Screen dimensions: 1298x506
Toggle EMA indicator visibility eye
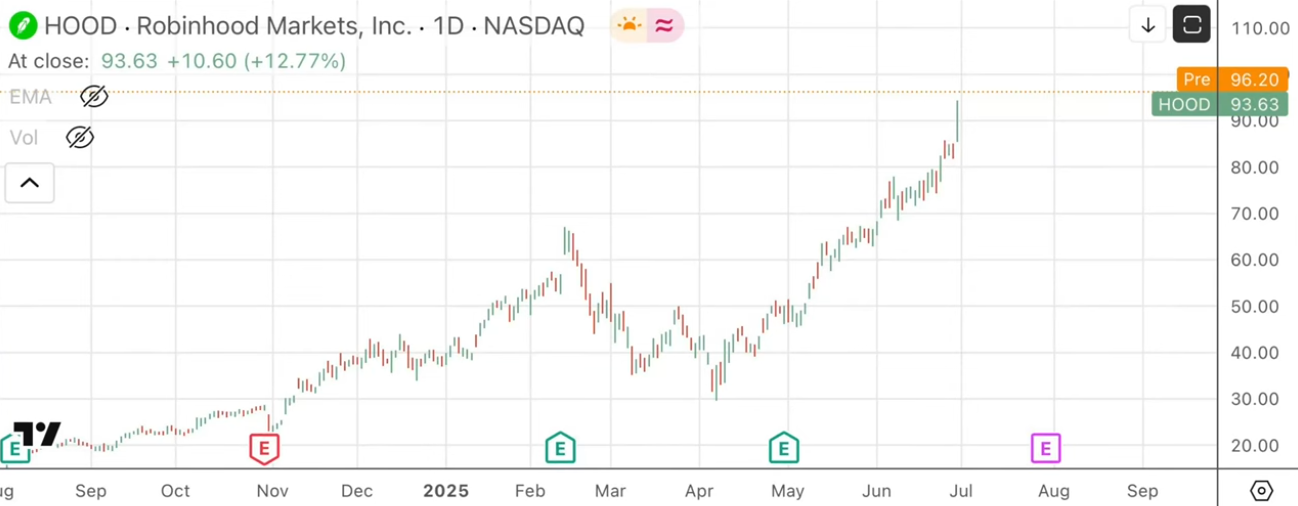click(x=94, y=97)
